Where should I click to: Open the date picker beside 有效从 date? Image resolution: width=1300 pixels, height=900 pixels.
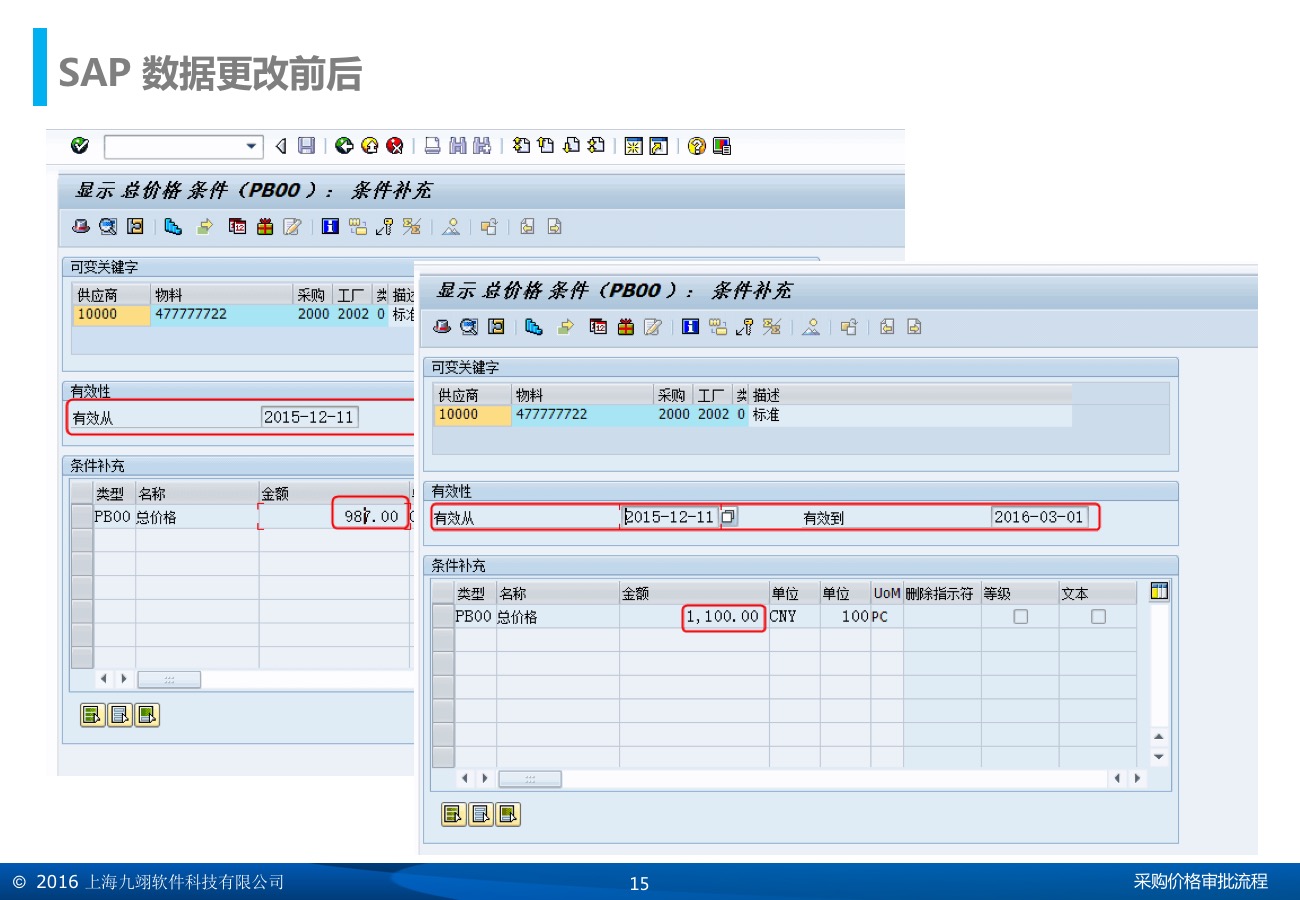(729, 517)
